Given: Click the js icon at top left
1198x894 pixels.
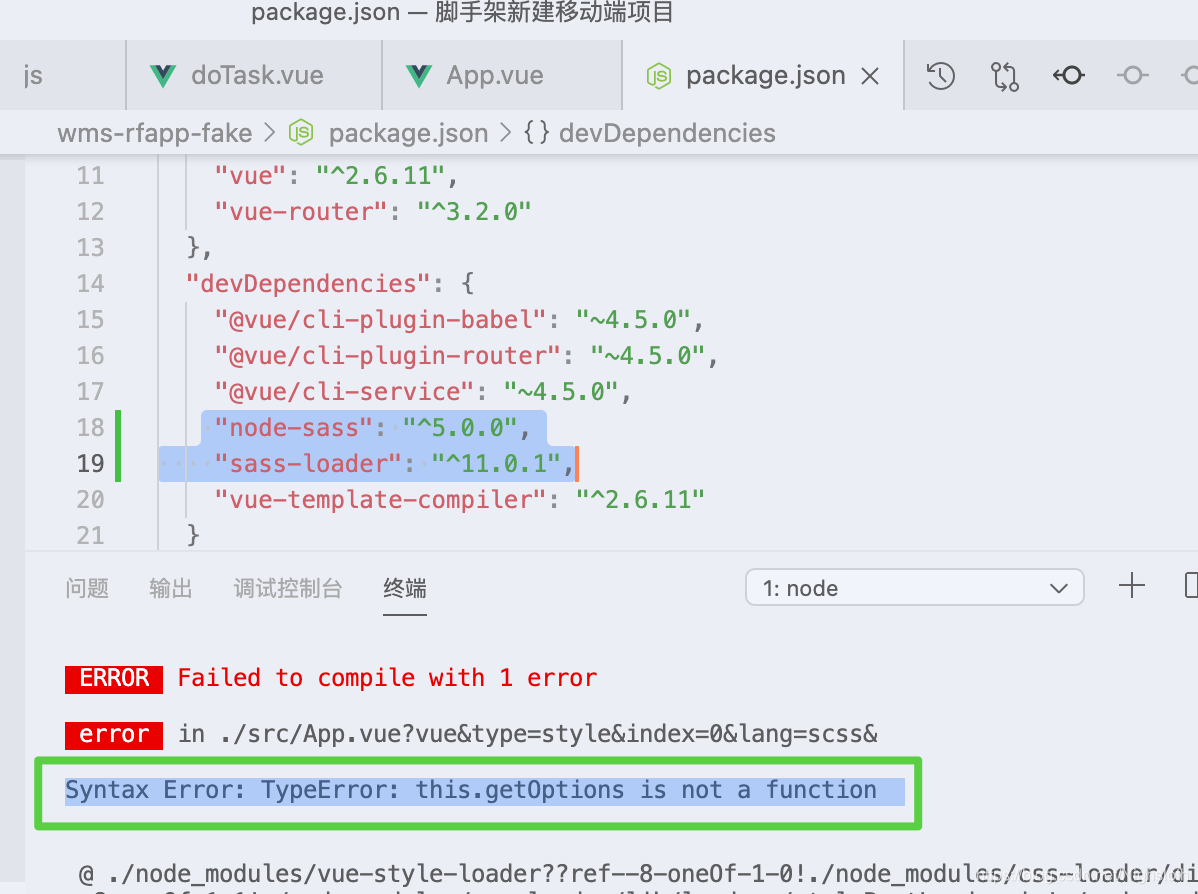Looking at the screenshot, I should point(32,74).
